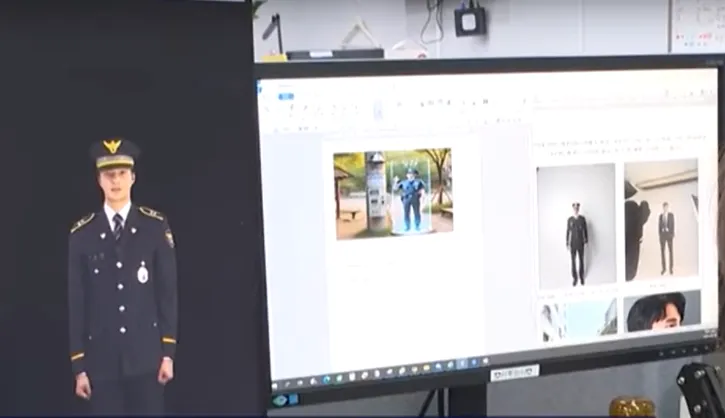Viewport: 725px width, 418px height.
Task: Click the highlighted tool button in the ribbon
Action: (378, 109)
